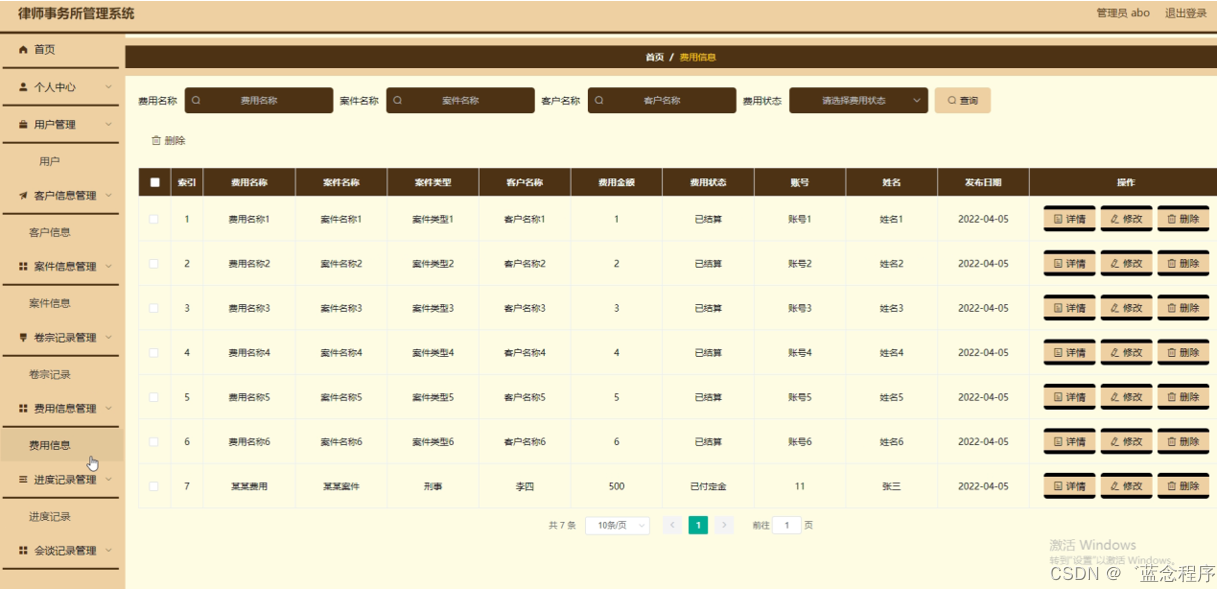Click the list icon beside 进度记录管理
Image resolution: width=1231 pixels, height=592 pixels.
(23, 480)
